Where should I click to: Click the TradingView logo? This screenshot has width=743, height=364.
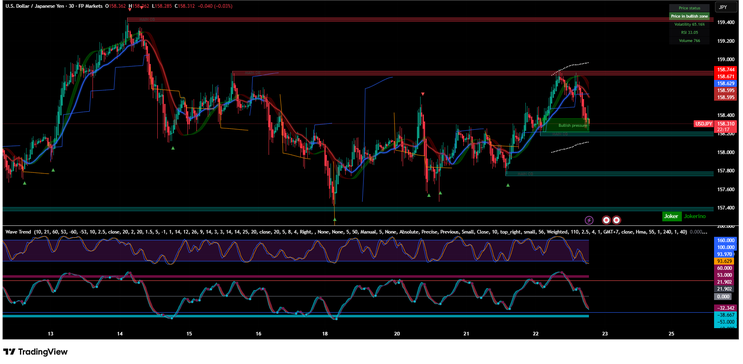tap(36, 352)
